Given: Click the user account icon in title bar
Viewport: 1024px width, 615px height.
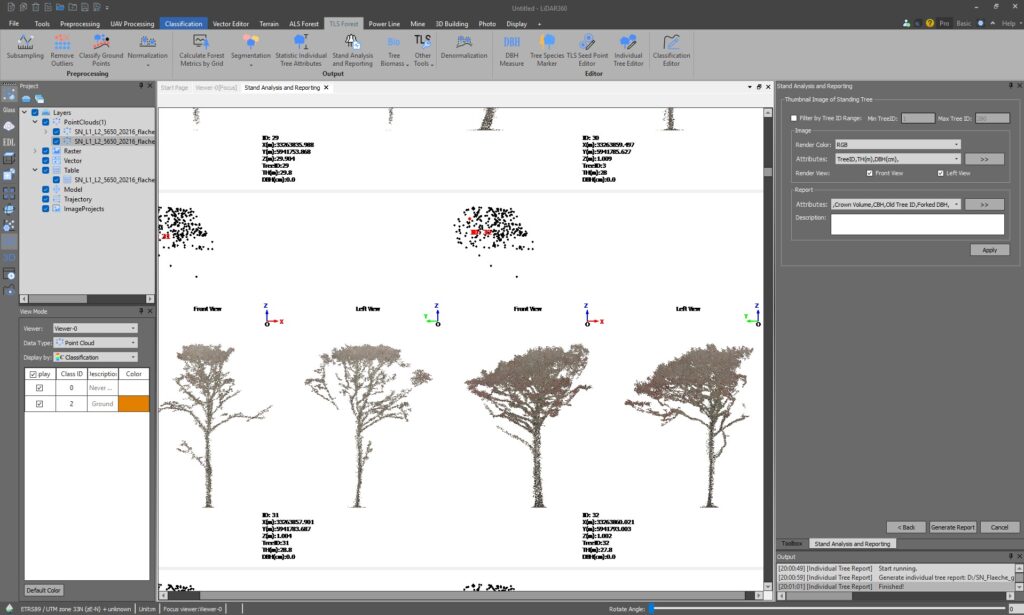Looking at the screenshot, I should 906,23.
